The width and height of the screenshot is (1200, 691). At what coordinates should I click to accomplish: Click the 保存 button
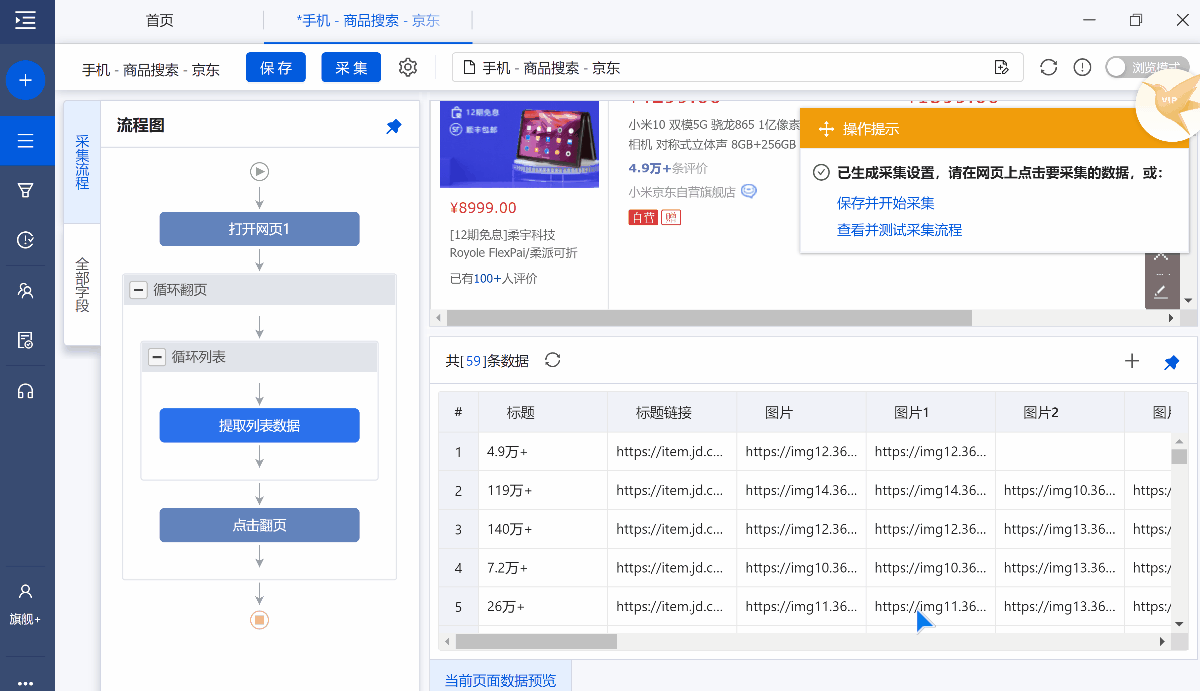[x=276, y=67]
